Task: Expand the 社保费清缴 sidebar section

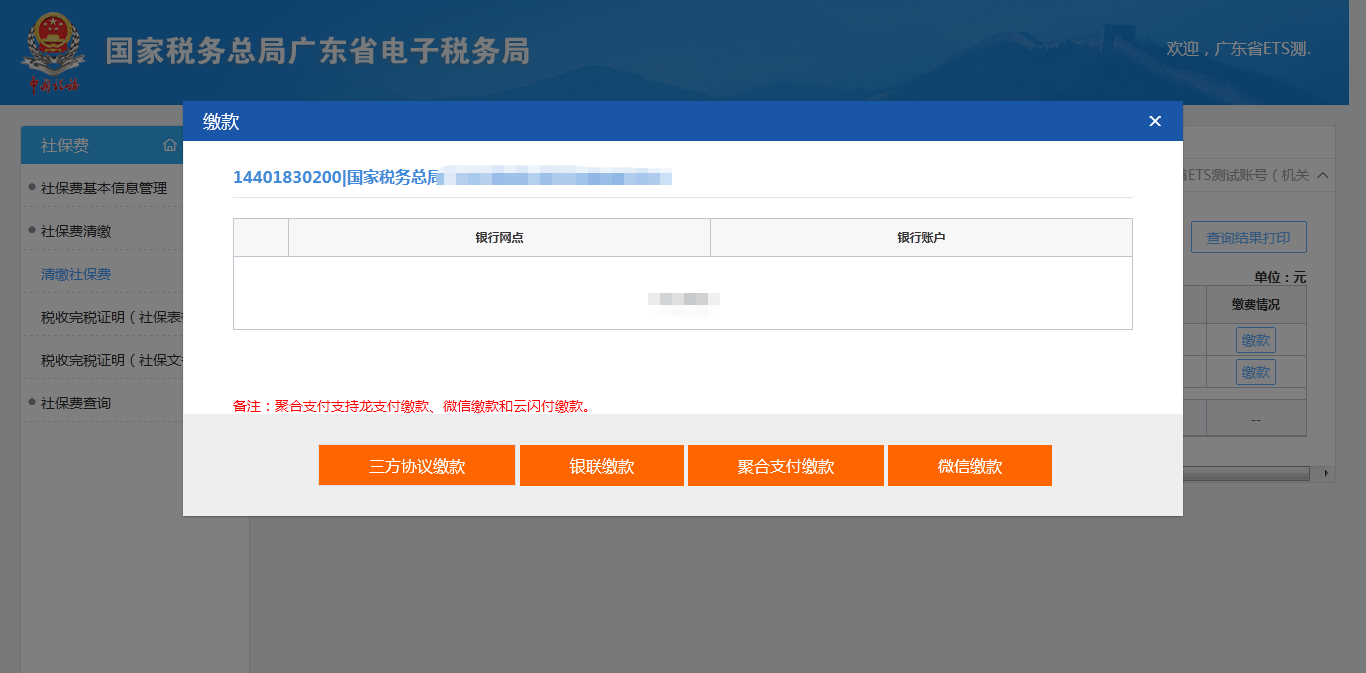Action: tap(76, 231)
